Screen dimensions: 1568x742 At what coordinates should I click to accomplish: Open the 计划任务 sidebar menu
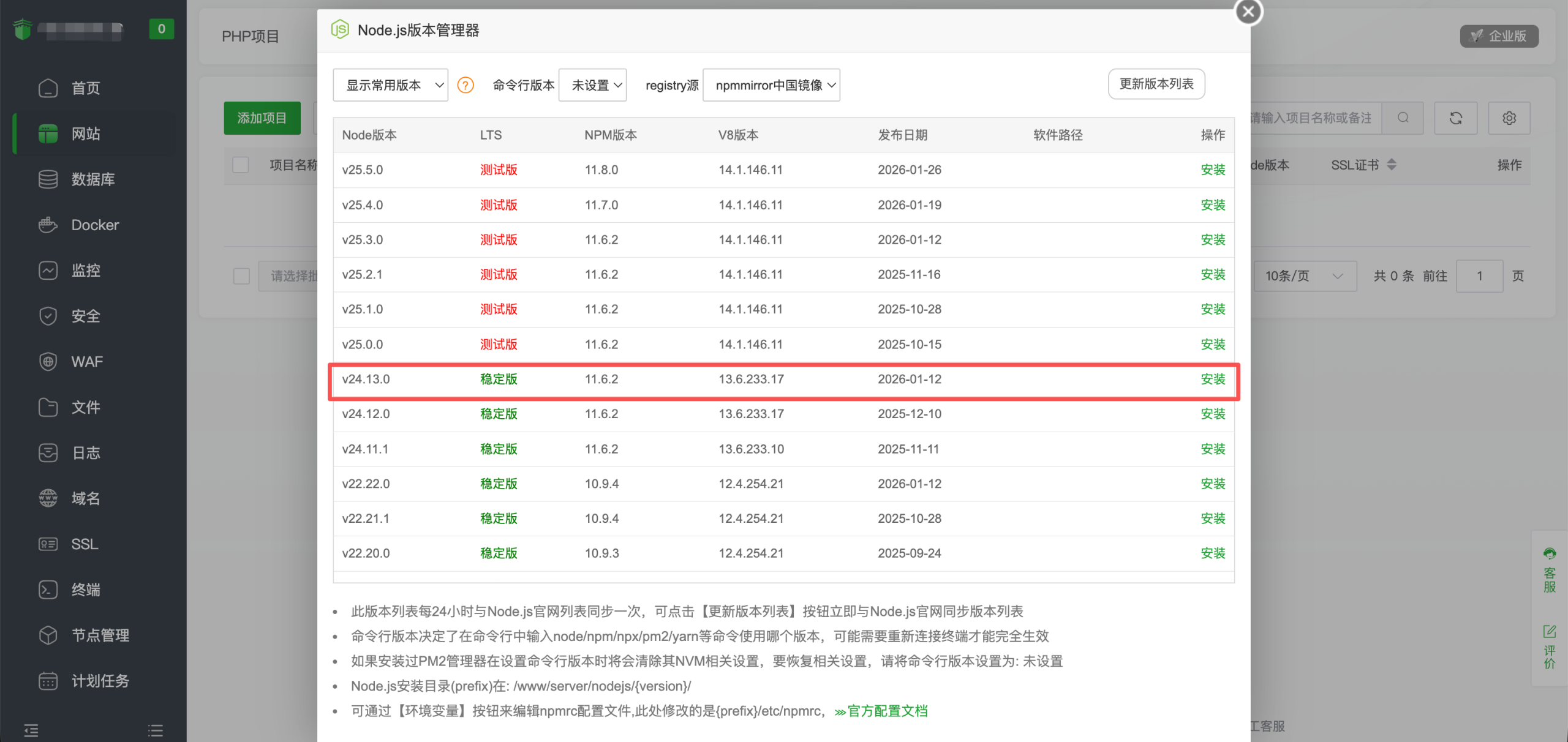click(100, 681)
